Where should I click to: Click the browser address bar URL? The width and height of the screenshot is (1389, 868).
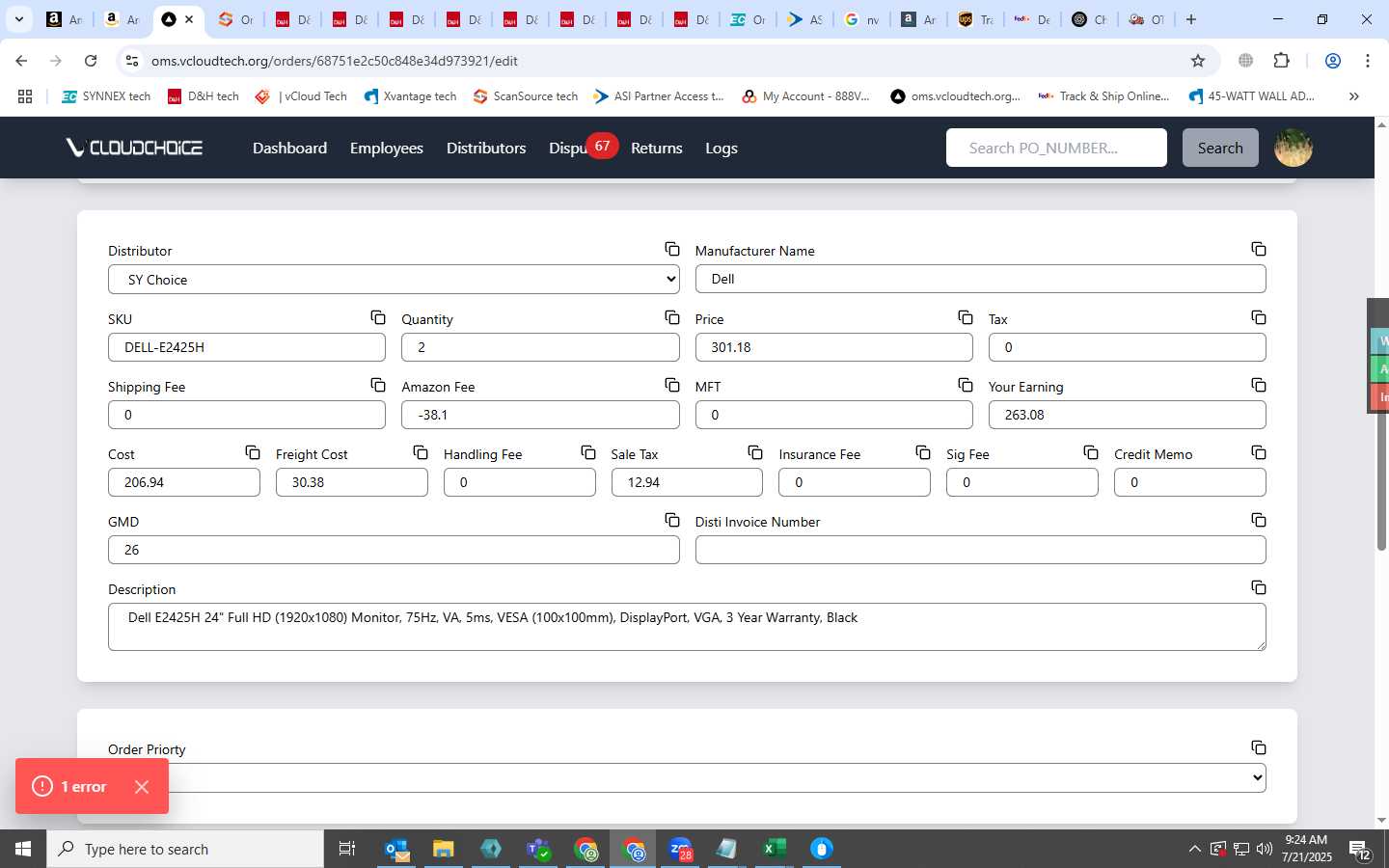point(335,61)
